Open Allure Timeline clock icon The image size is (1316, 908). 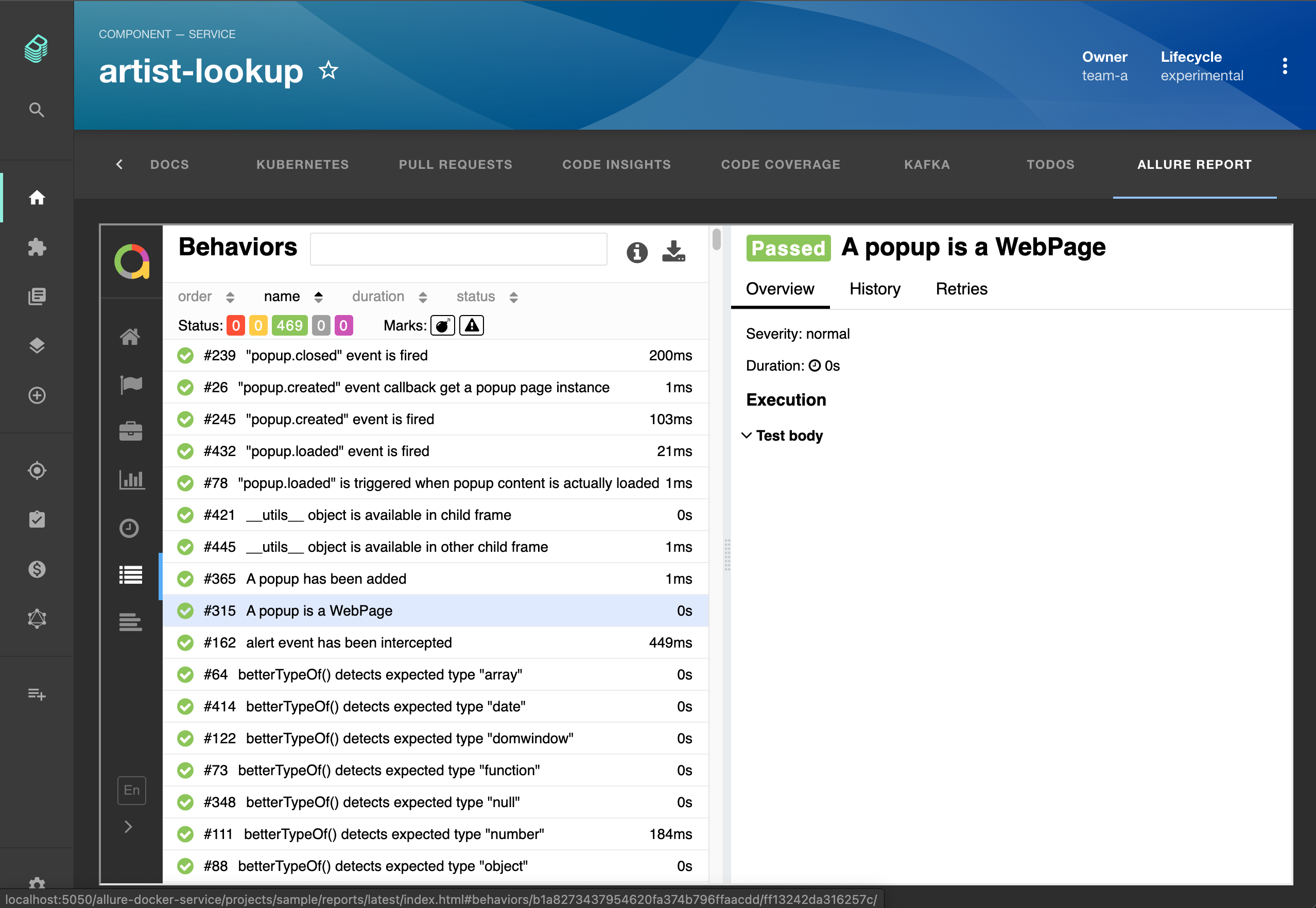130,528
